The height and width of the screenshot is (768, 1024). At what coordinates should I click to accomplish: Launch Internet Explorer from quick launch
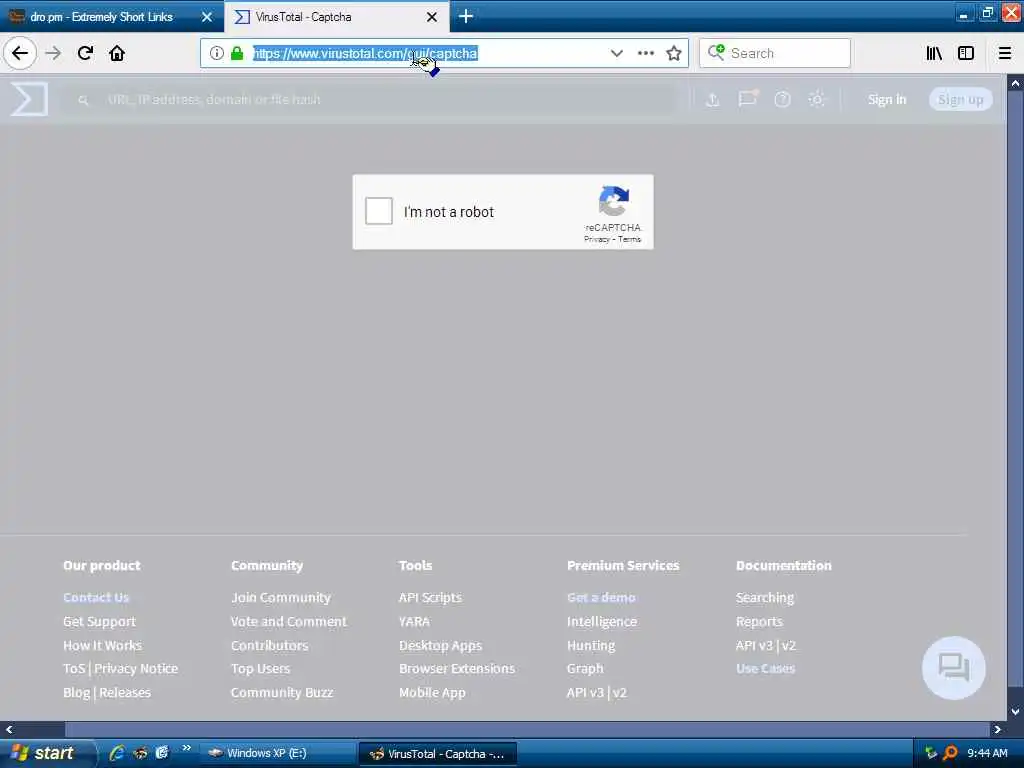coord(117,753)
